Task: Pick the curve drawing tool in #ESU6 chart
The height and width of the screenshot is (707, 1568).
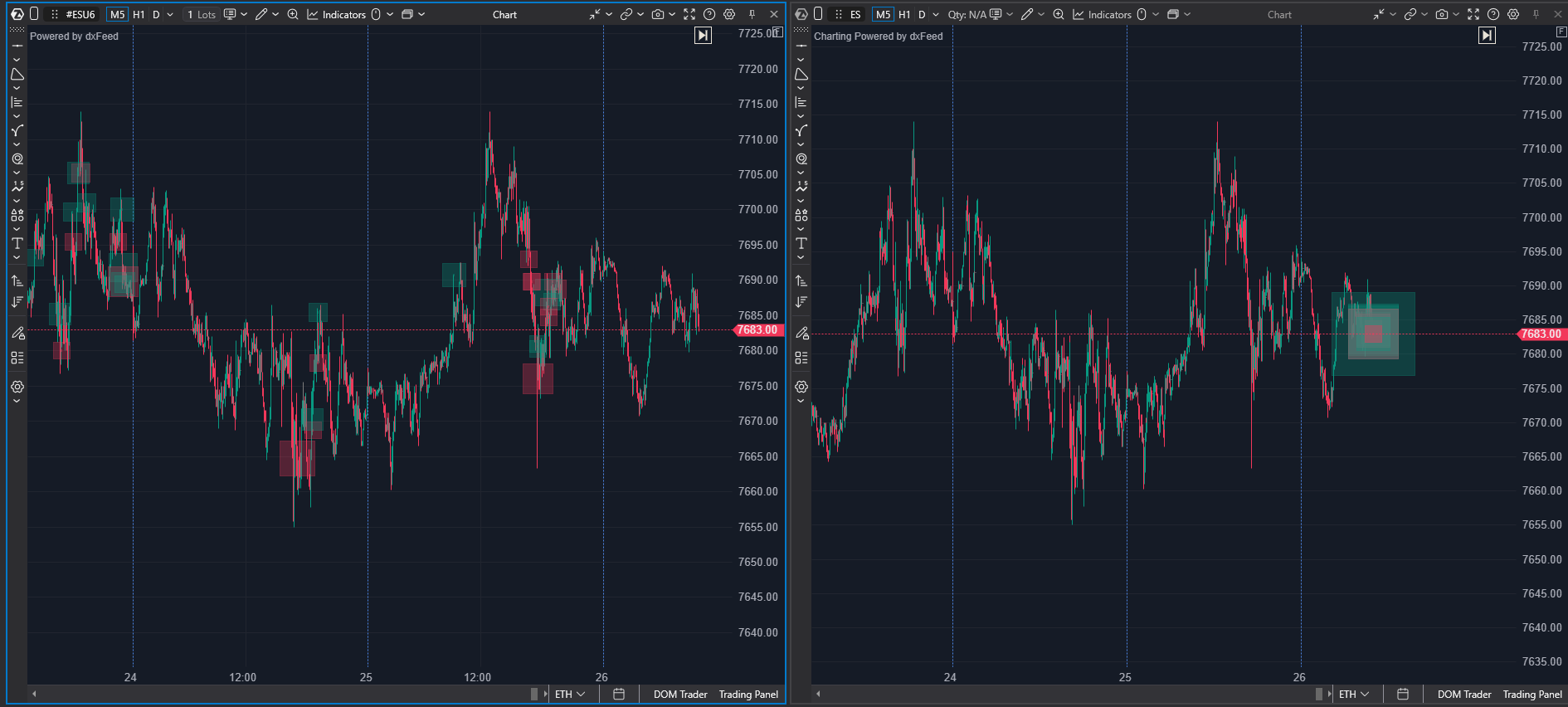Action: [17, 131]
